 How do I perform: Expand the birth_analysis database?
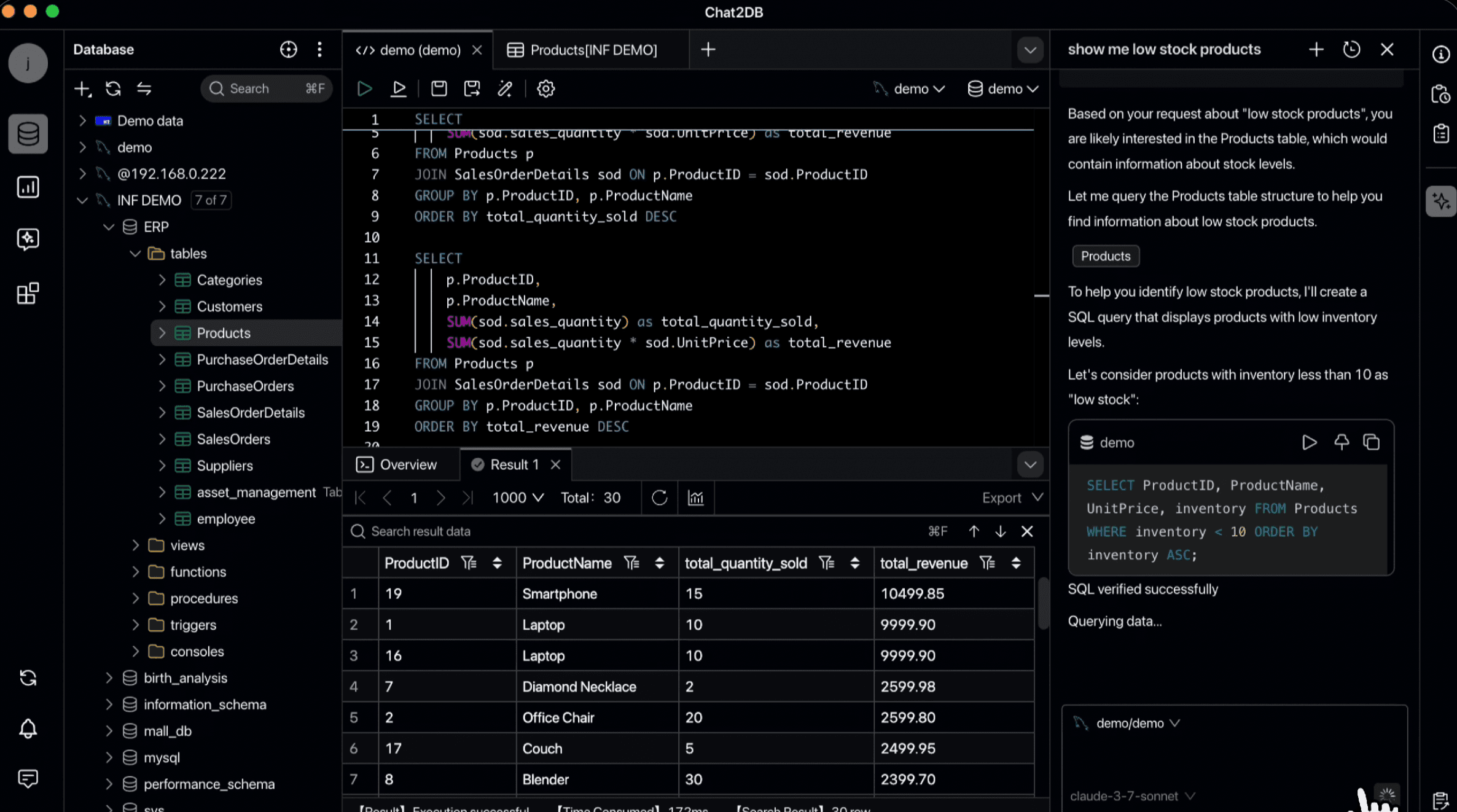[109, 677]
